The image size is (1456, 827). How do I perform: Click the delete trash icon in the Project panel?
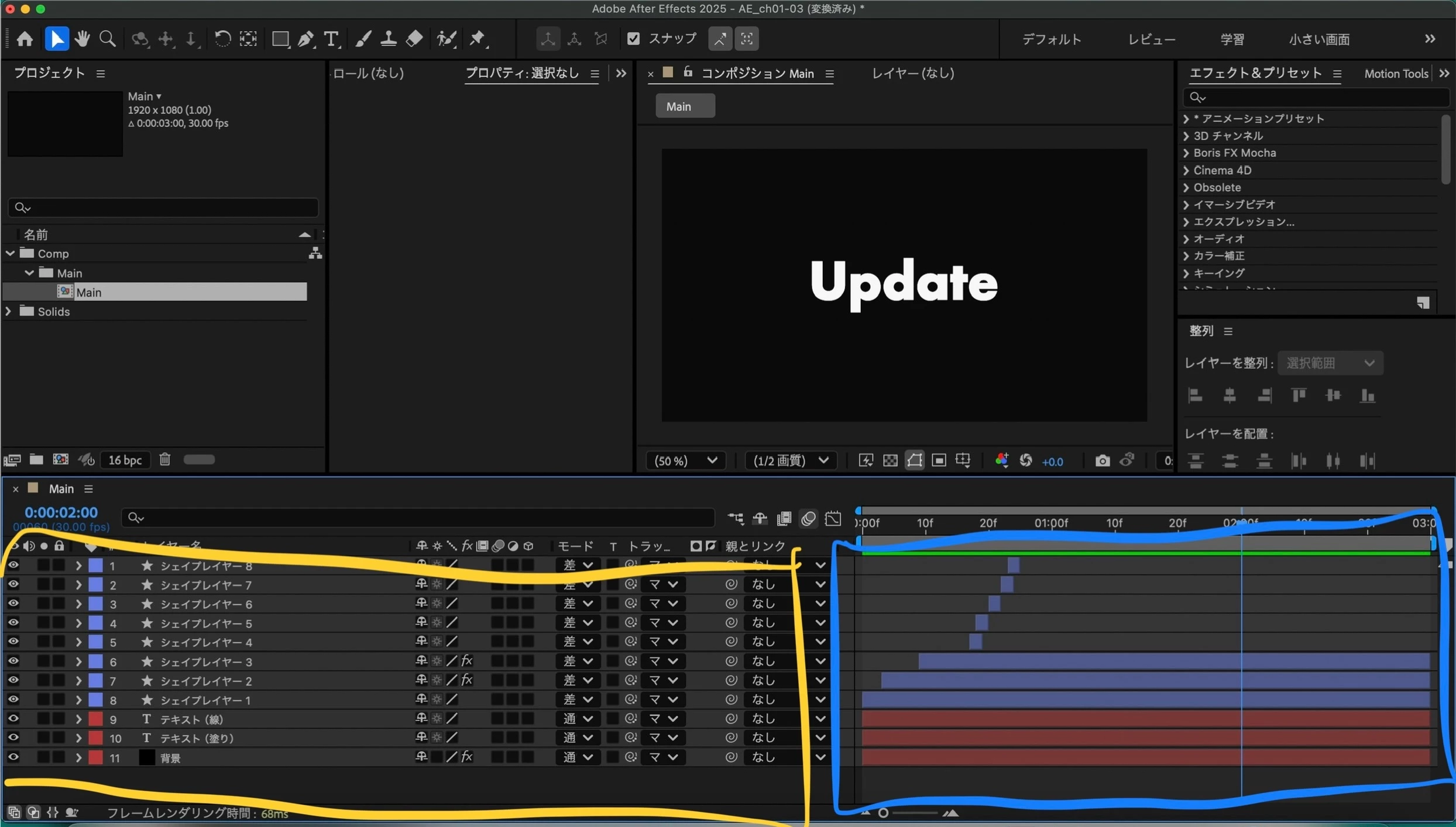point(165,460)
